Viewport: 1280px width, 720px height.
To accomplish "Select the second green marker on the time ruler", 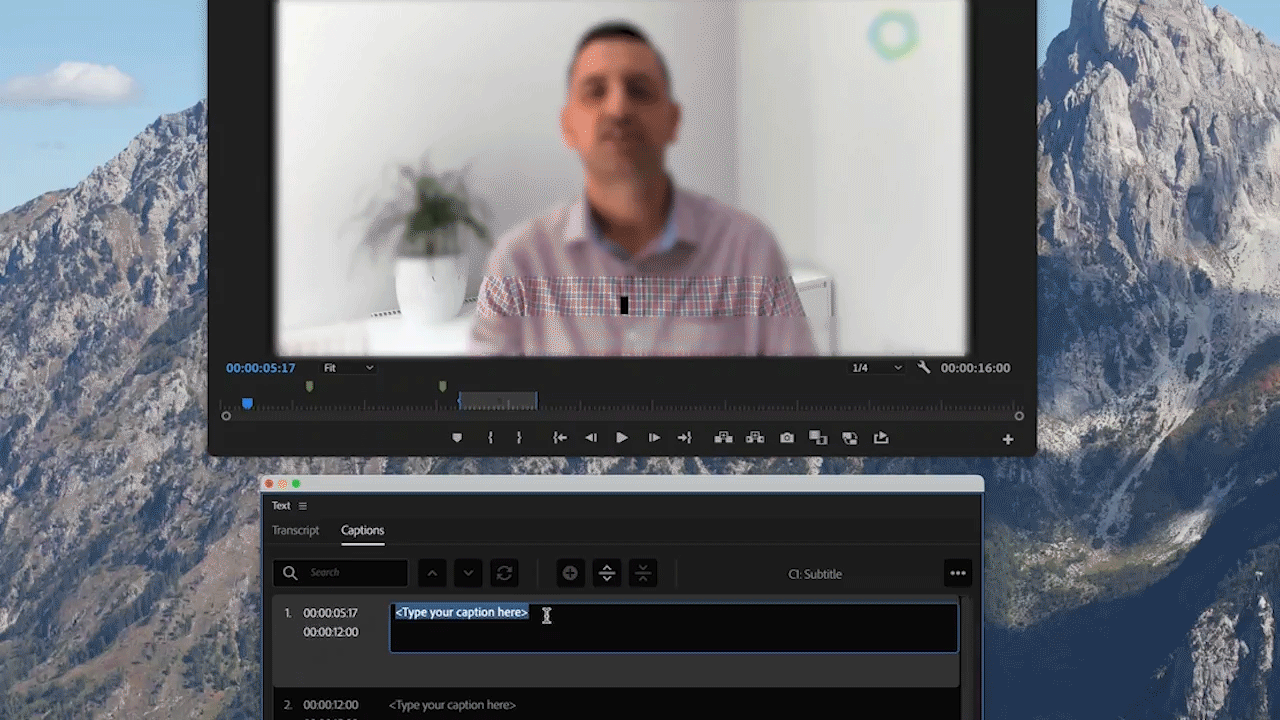I will click(x=442, y=386).
